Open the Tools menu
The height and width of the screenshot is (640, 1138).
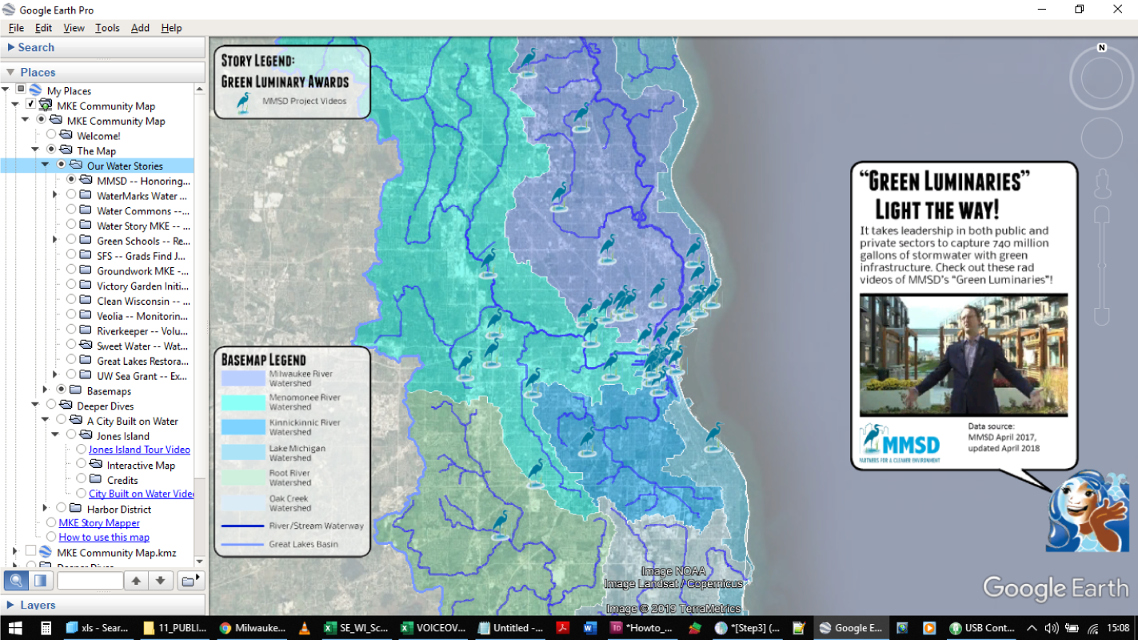(107, 28)
